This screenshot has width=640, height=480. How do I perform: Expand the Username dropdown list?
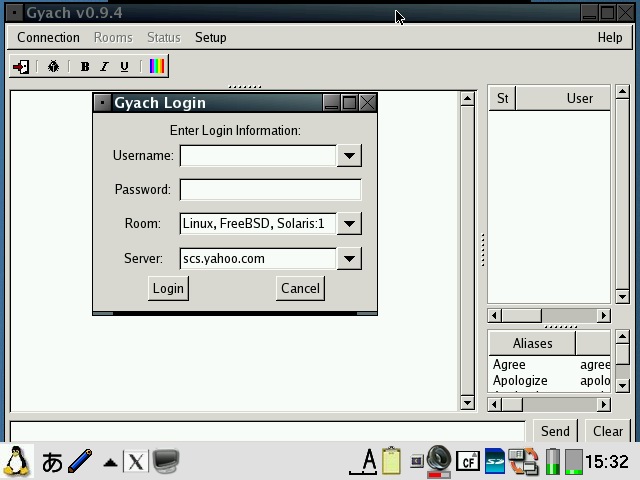(x=349, y=156)
